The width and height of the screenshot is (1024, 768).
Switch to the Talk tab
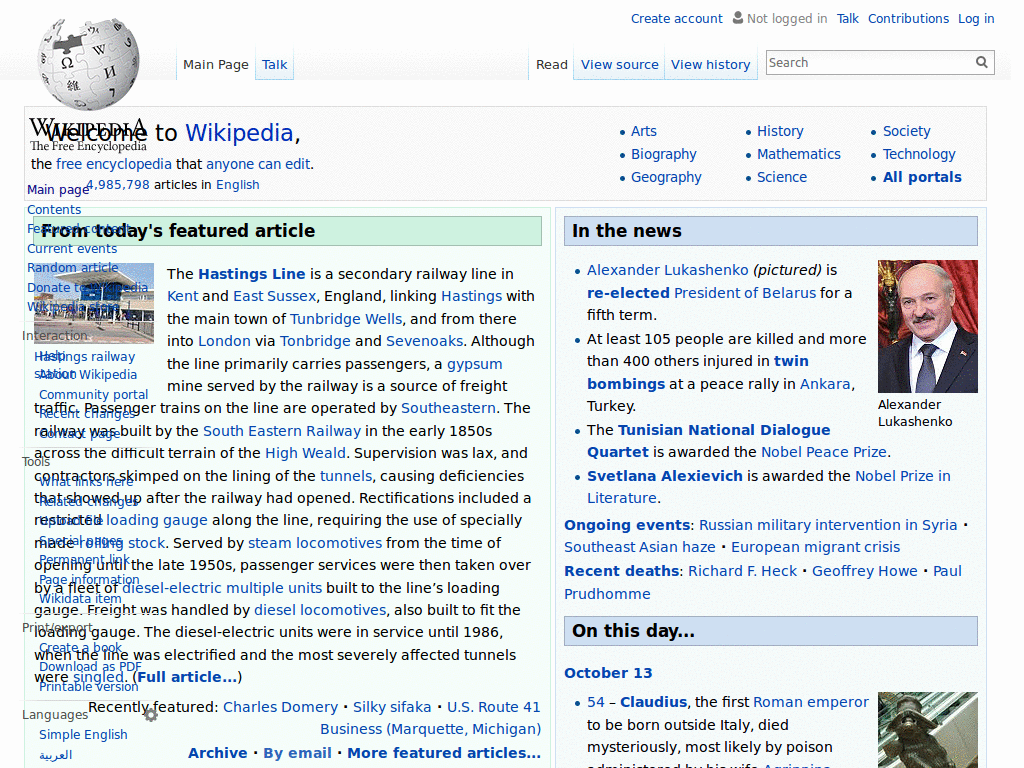pos(274,64)
